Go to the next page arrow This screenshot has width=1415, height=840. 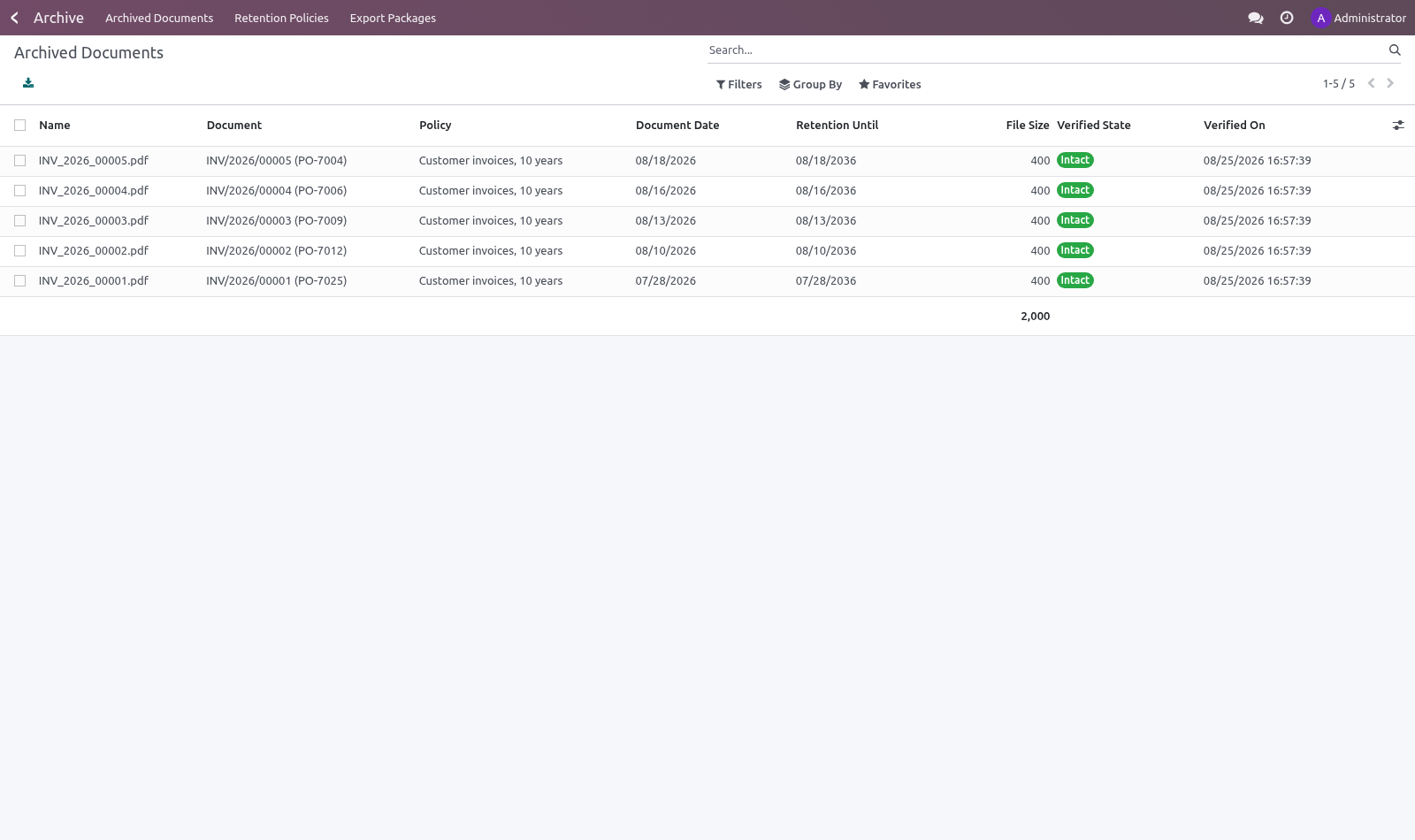tap(1390, 83)
